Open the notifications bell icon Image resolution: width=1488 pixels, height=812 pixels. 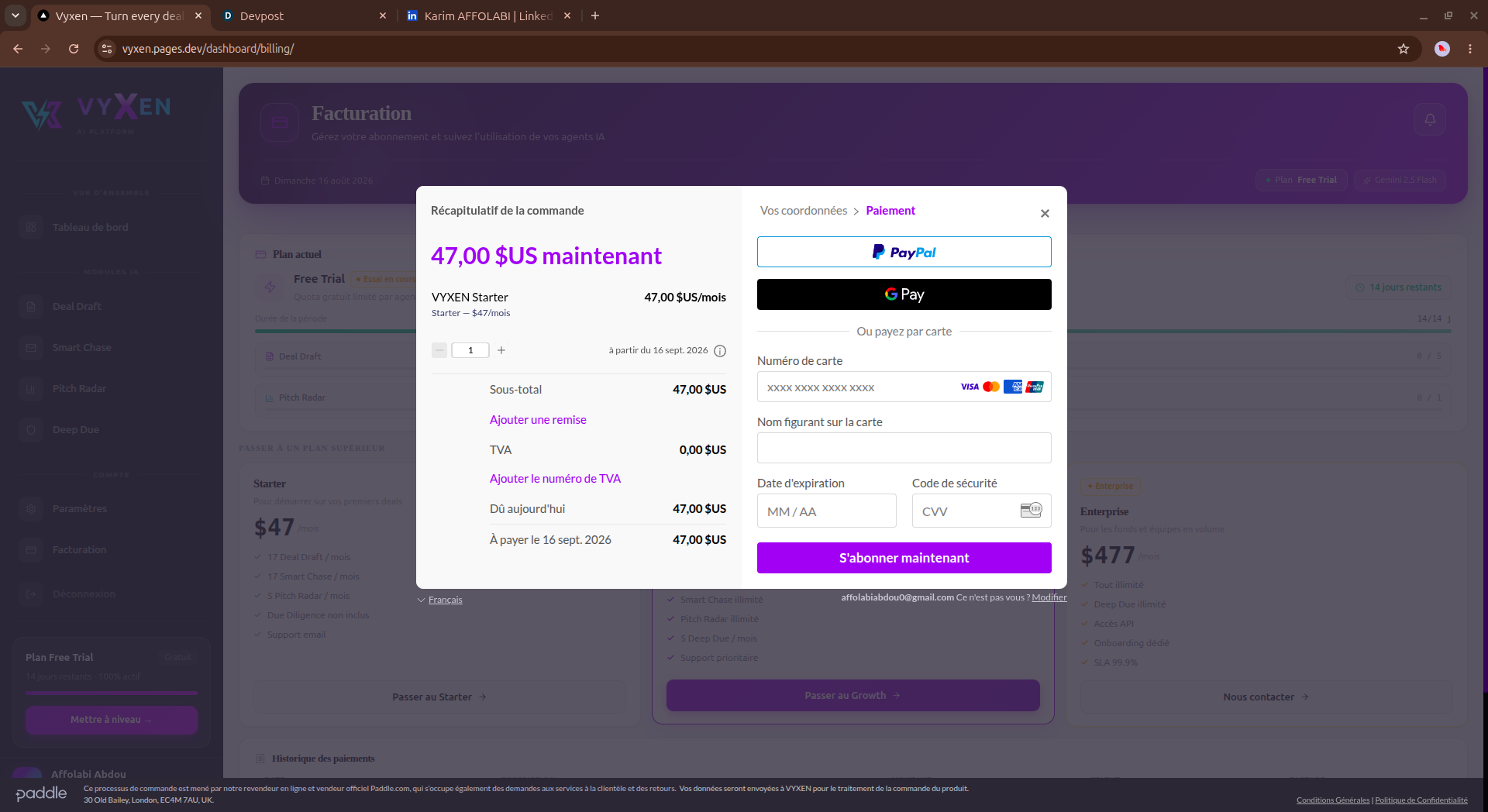pos(1430,119)
